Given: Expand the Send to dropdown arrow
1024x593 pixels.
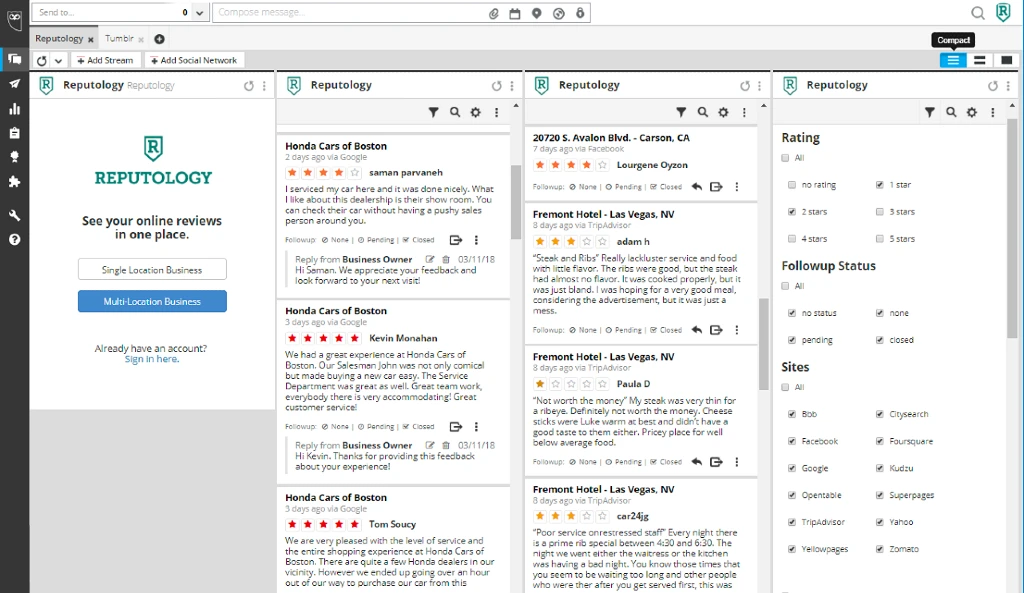Looking at the screenshot, I should [200, 13].
